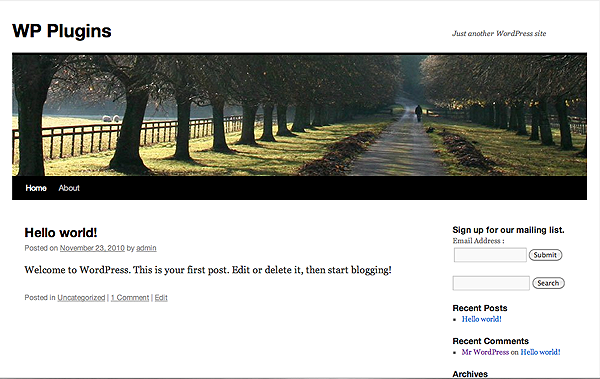Select the 'Sign up for our mailing list.' heading
This screenshot has height=379, width=600.
508,230
